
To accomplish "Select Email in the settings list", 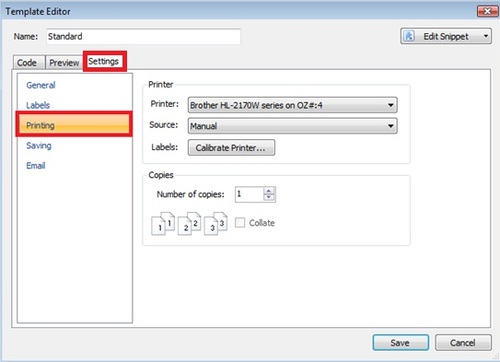I will click(36, 166).
